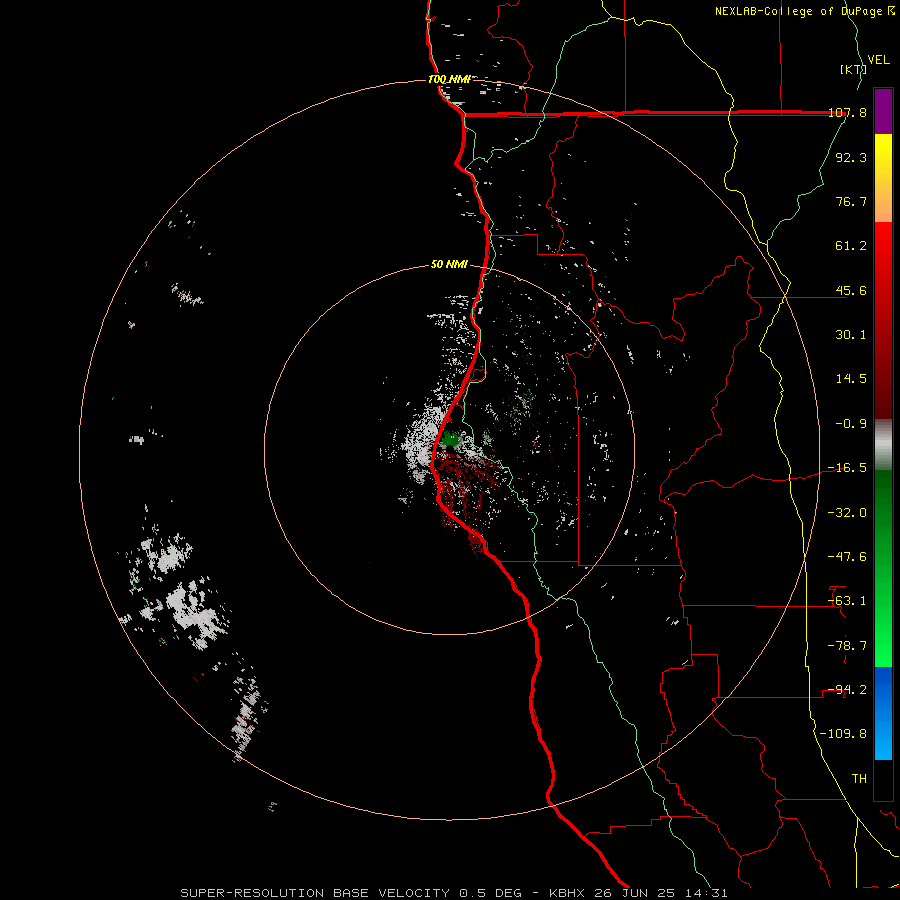Click the 100 NMI range ring label
The image size is (900, 900).
point(449,79)
